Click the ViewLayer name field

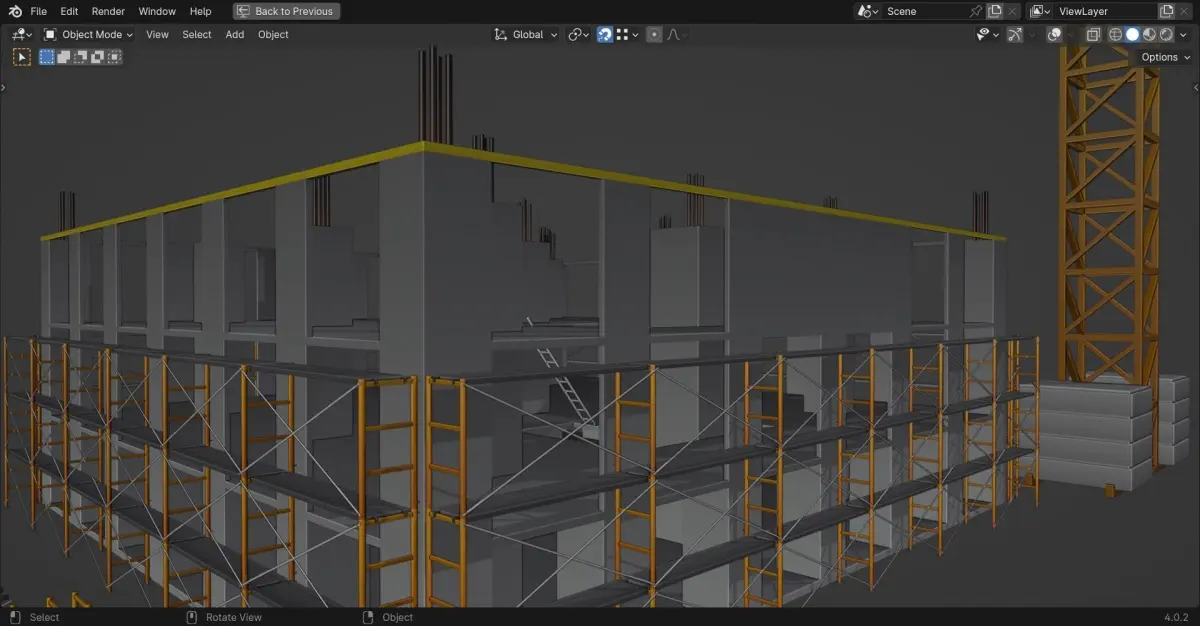1106,11
